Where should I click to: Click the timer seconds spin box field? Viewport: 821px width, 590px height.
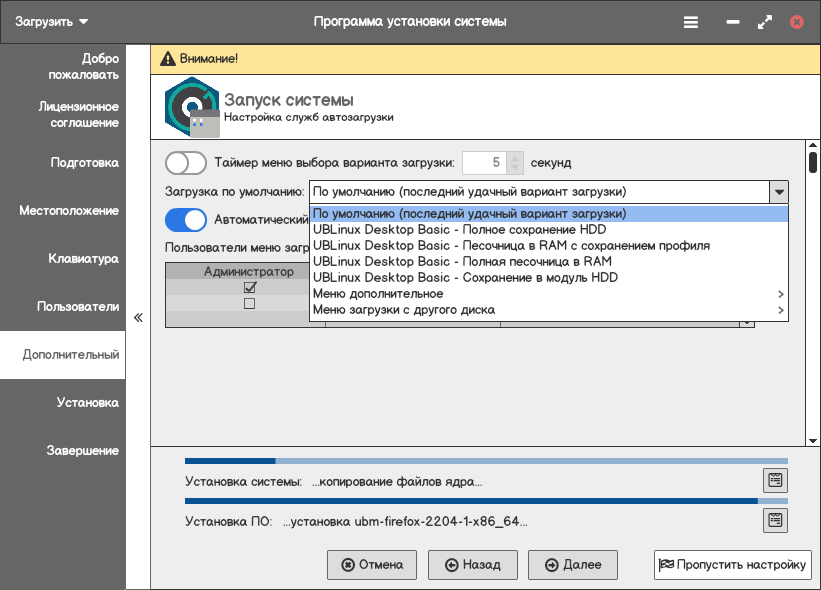tap(483, 162)
